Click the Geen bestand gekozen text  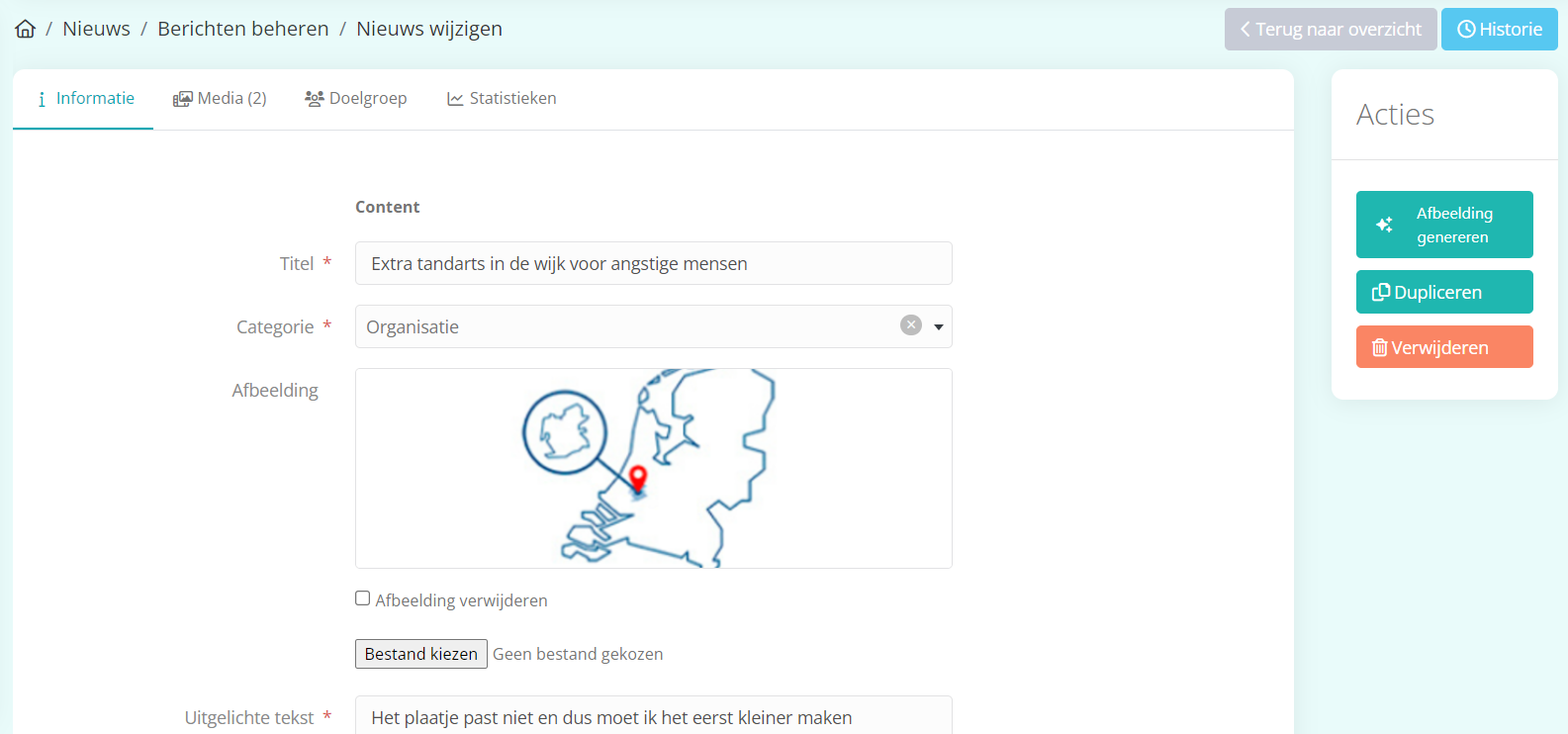click(578, 654)
